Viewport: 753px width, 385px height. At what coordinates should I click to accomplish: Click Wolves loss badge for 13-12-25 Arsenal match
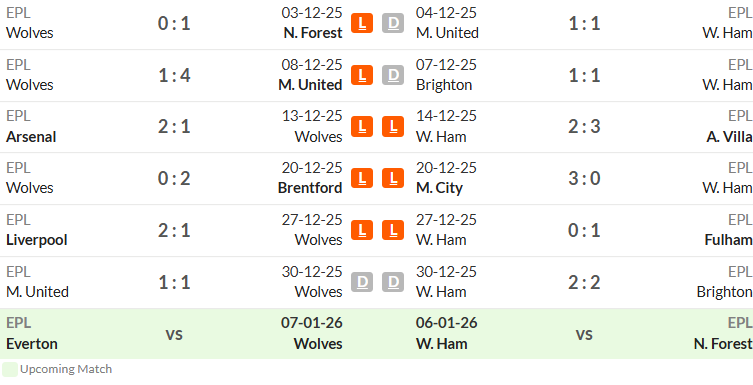click(x=362, y=127)
